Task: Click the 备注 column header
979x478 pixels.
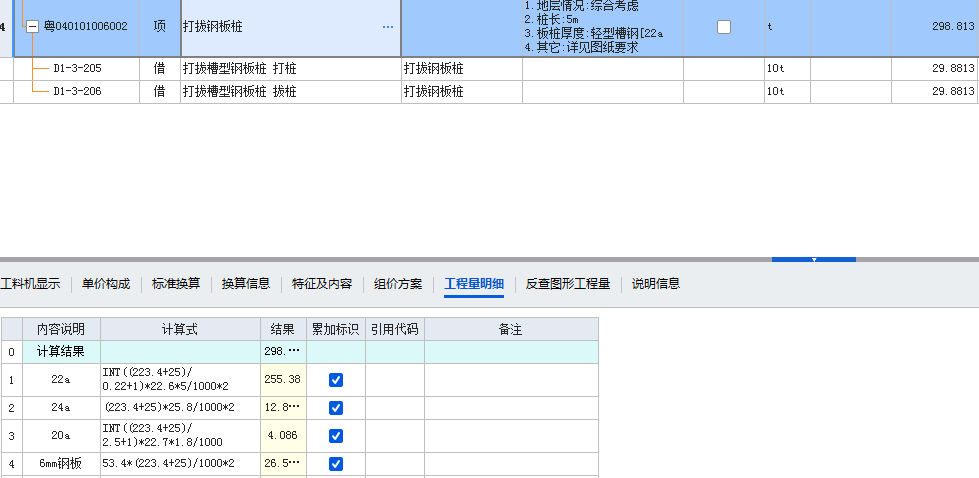Action: tap(511, 329)
